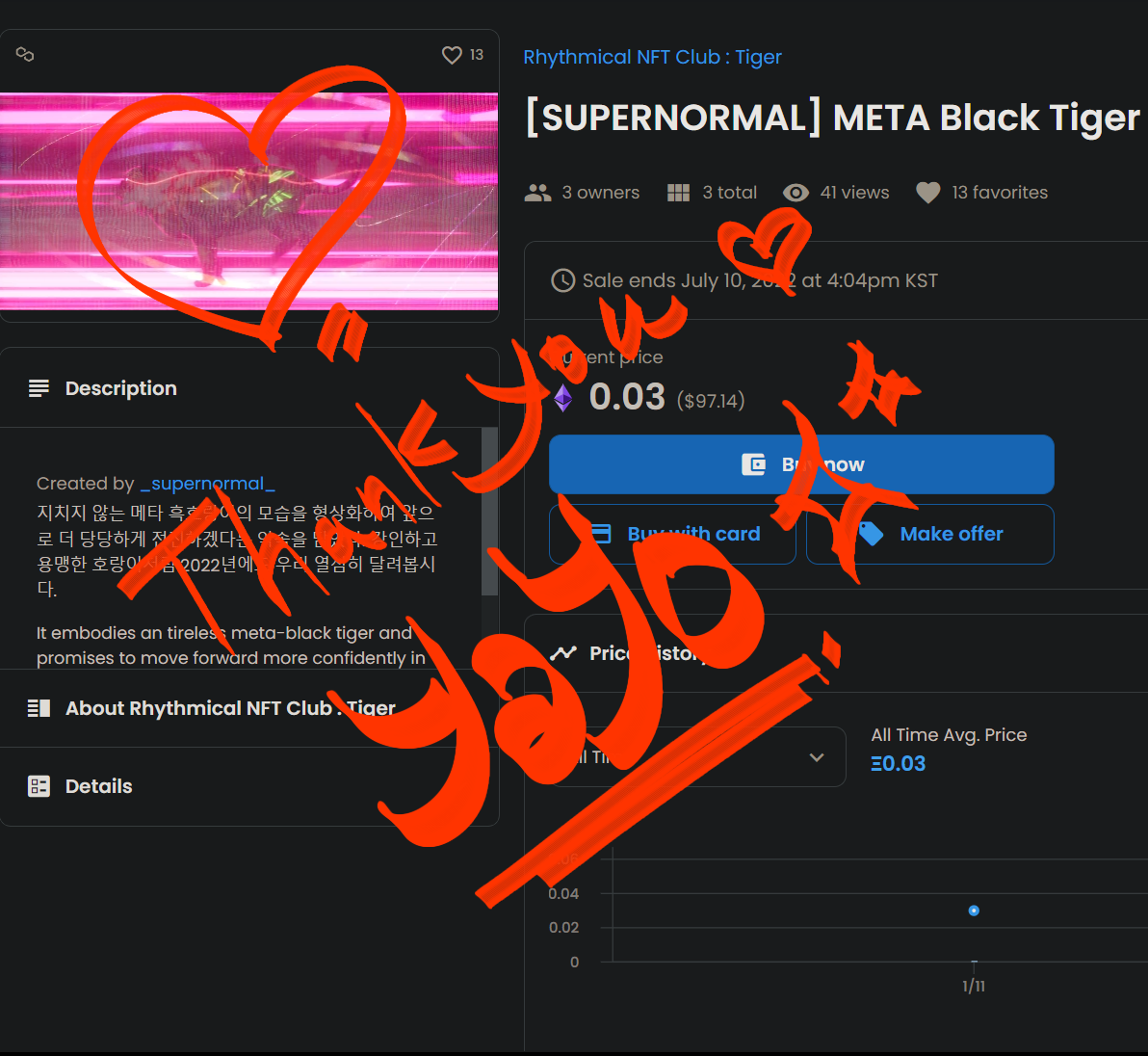The image size is (1148, 1056).
Task: Click the Price History trend-line icon
Action: [563, 653]
